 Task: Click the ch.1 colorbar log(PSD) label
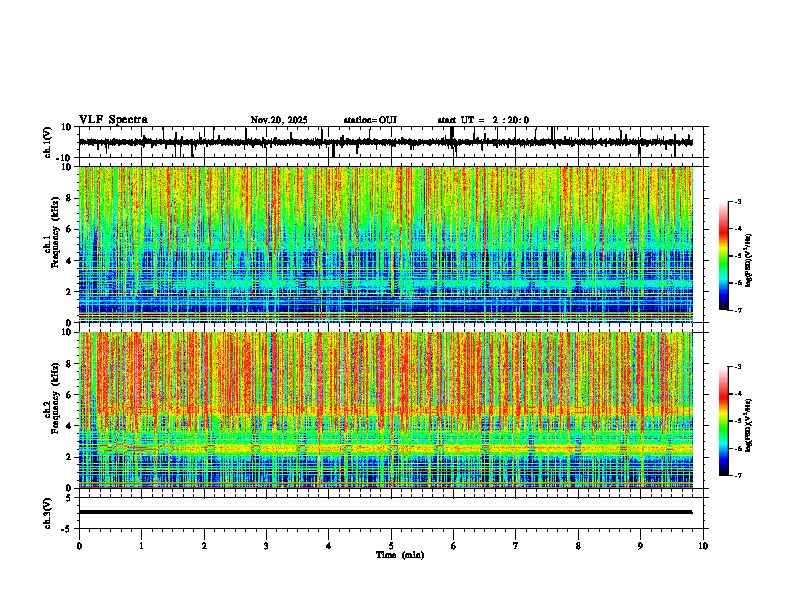(749, 260)
